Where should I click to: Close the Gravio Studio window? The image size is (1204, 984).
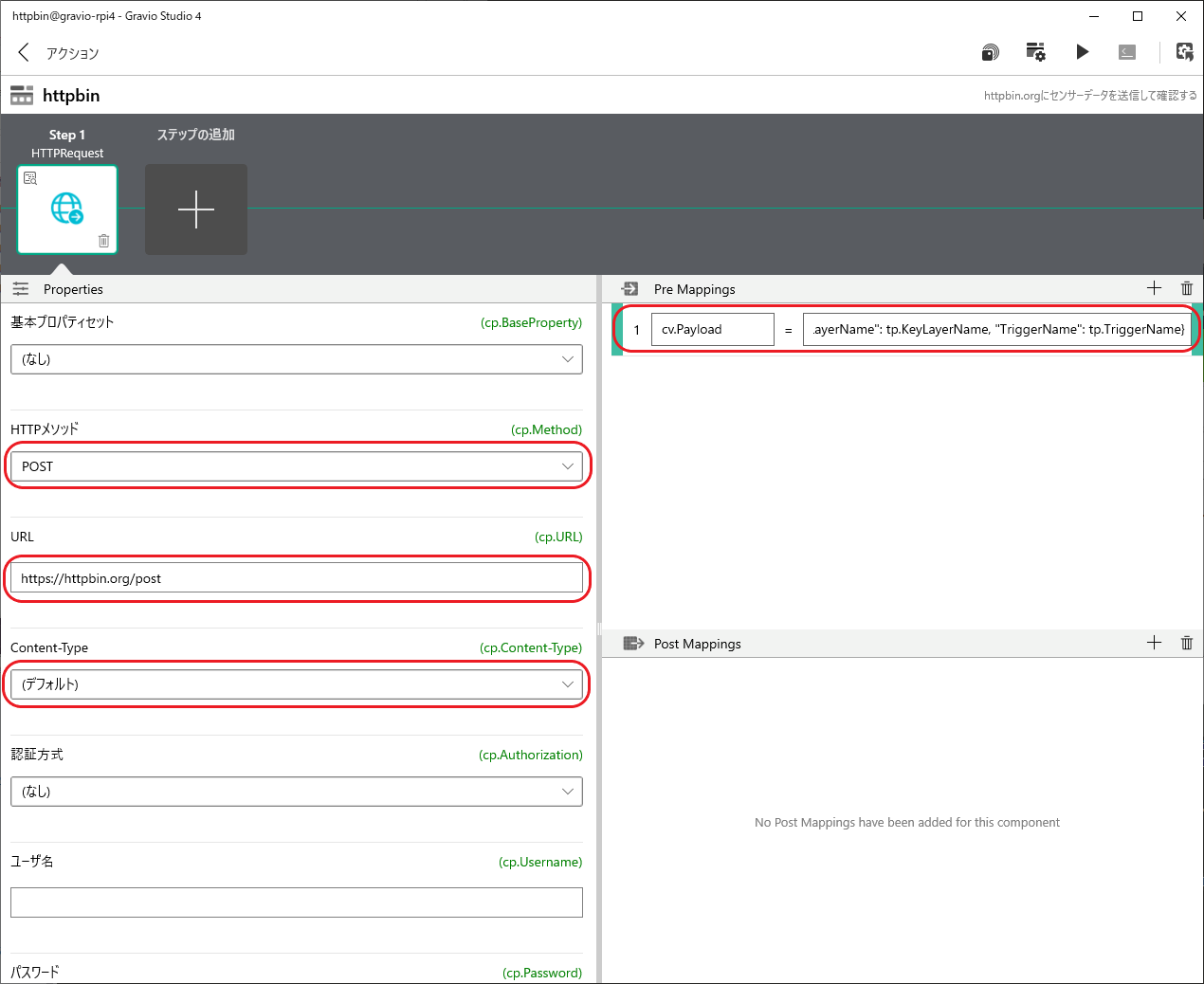[1181, 16]
